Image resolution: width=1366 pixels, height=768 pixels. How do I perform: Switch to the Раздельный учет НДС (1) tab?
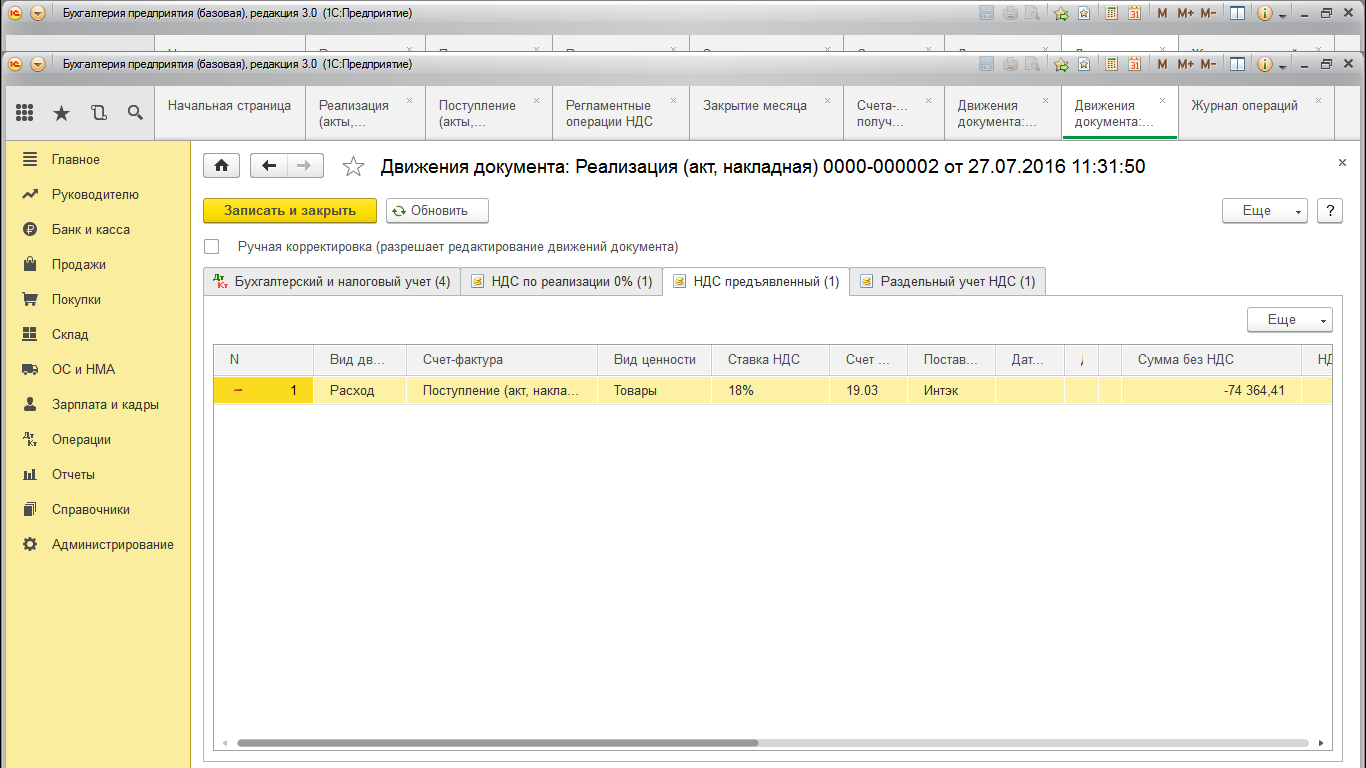pyautogui.click(x=947, y=281)
